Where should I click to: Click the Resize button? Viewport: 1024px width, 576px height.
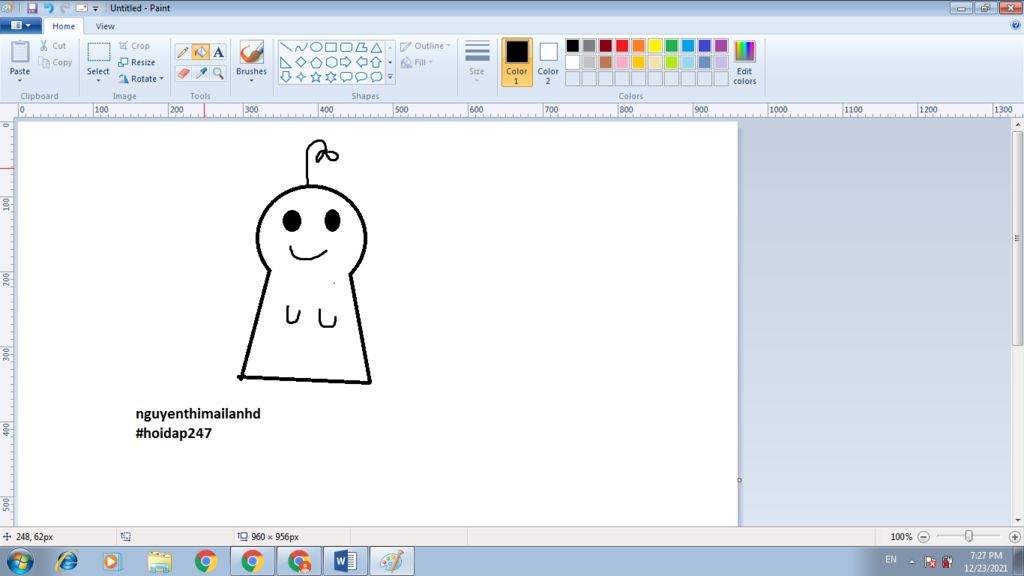pos(137,62)
